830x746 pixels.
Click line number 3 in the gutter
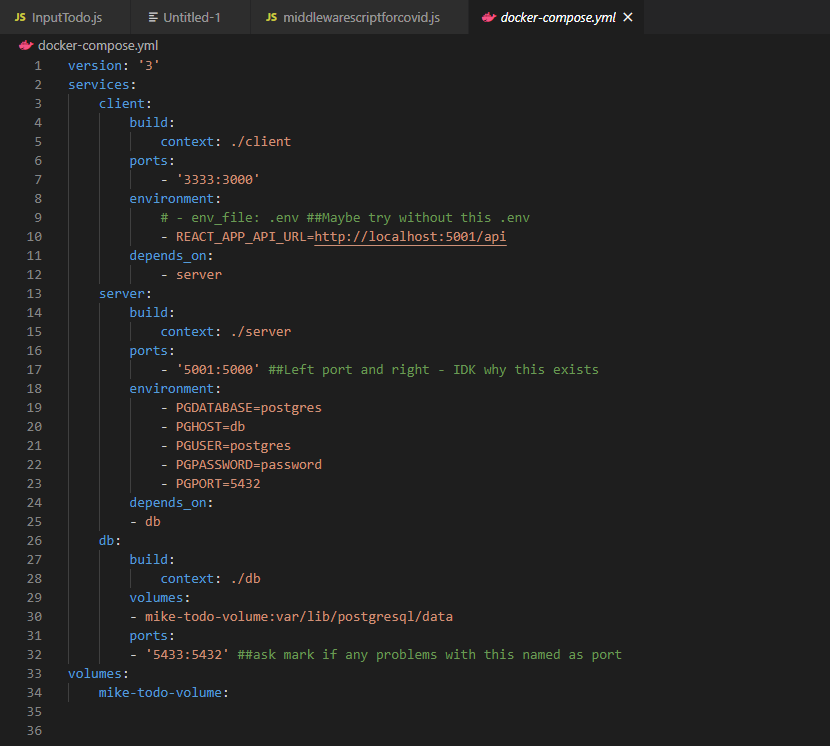[x=38, y=104]
